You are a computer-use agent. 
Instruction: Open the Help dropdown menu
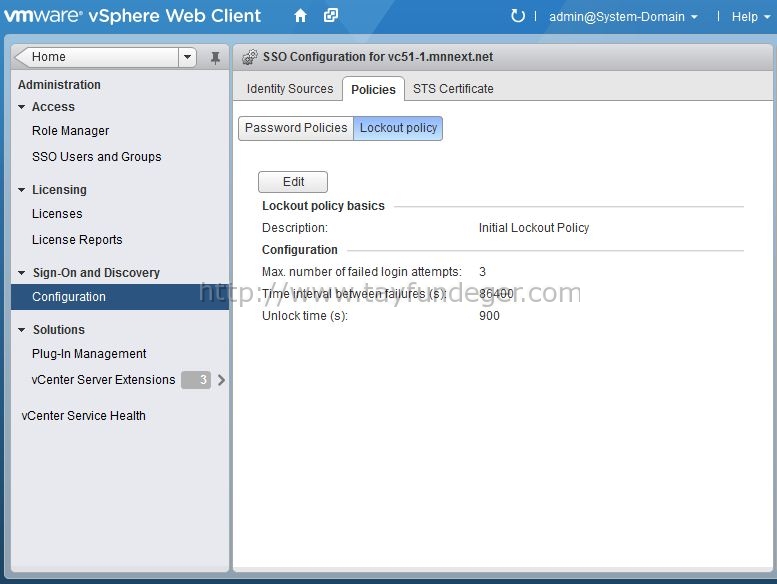click(x=750, y=17)
